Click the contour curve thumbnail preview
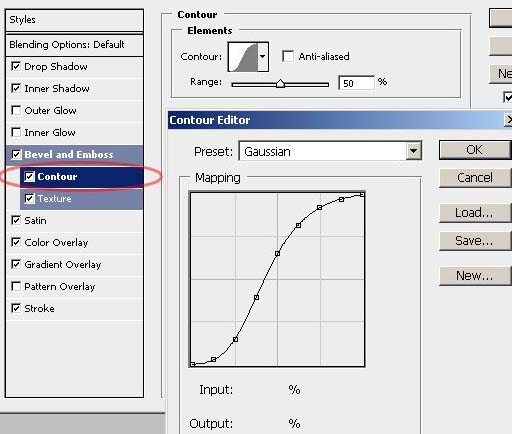The height and width of the screenshot is (434, 512). (x=243, y=57)
